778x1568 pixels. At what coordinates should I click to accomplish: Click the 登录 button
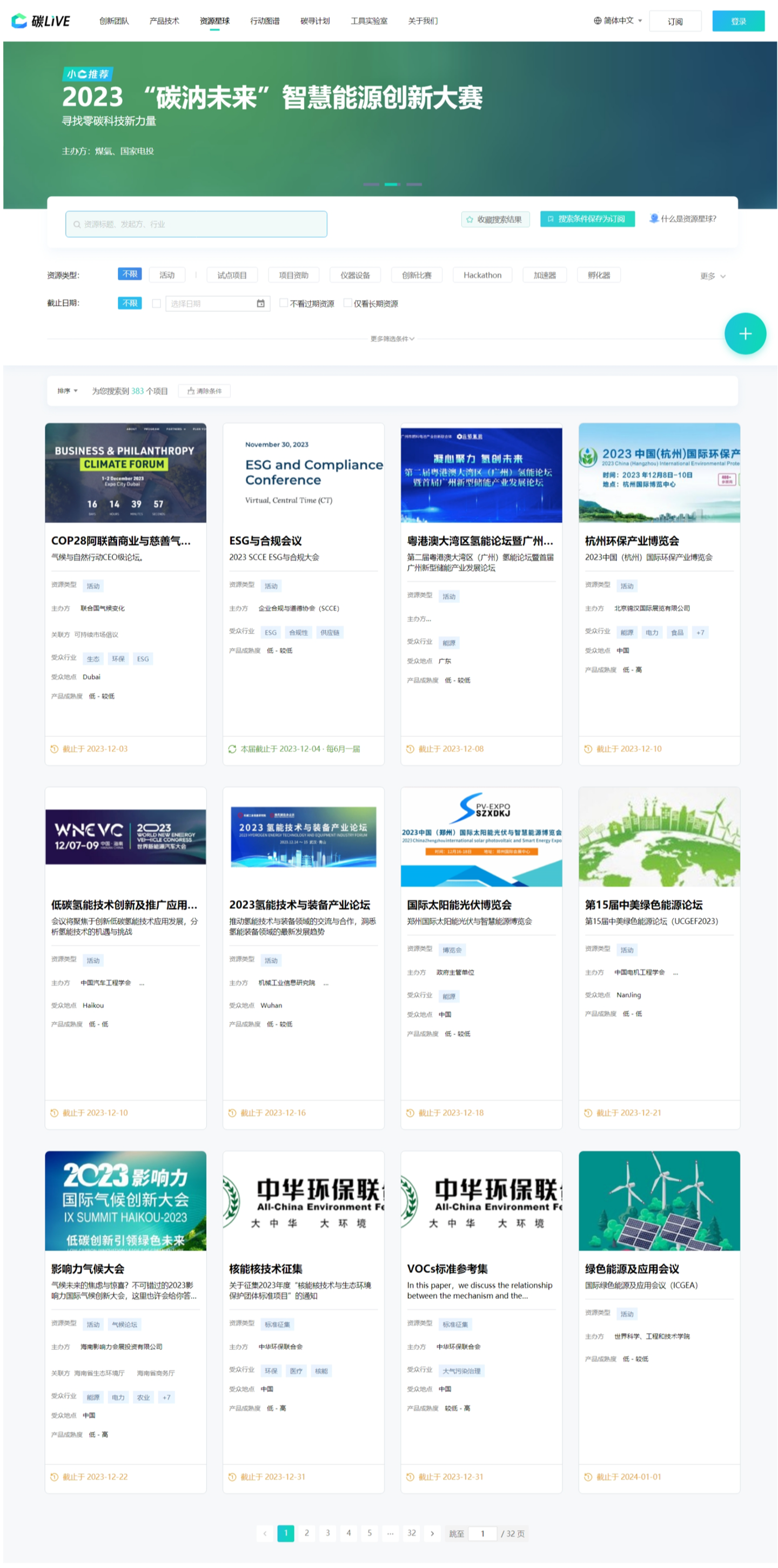click(x=738, y=21)
